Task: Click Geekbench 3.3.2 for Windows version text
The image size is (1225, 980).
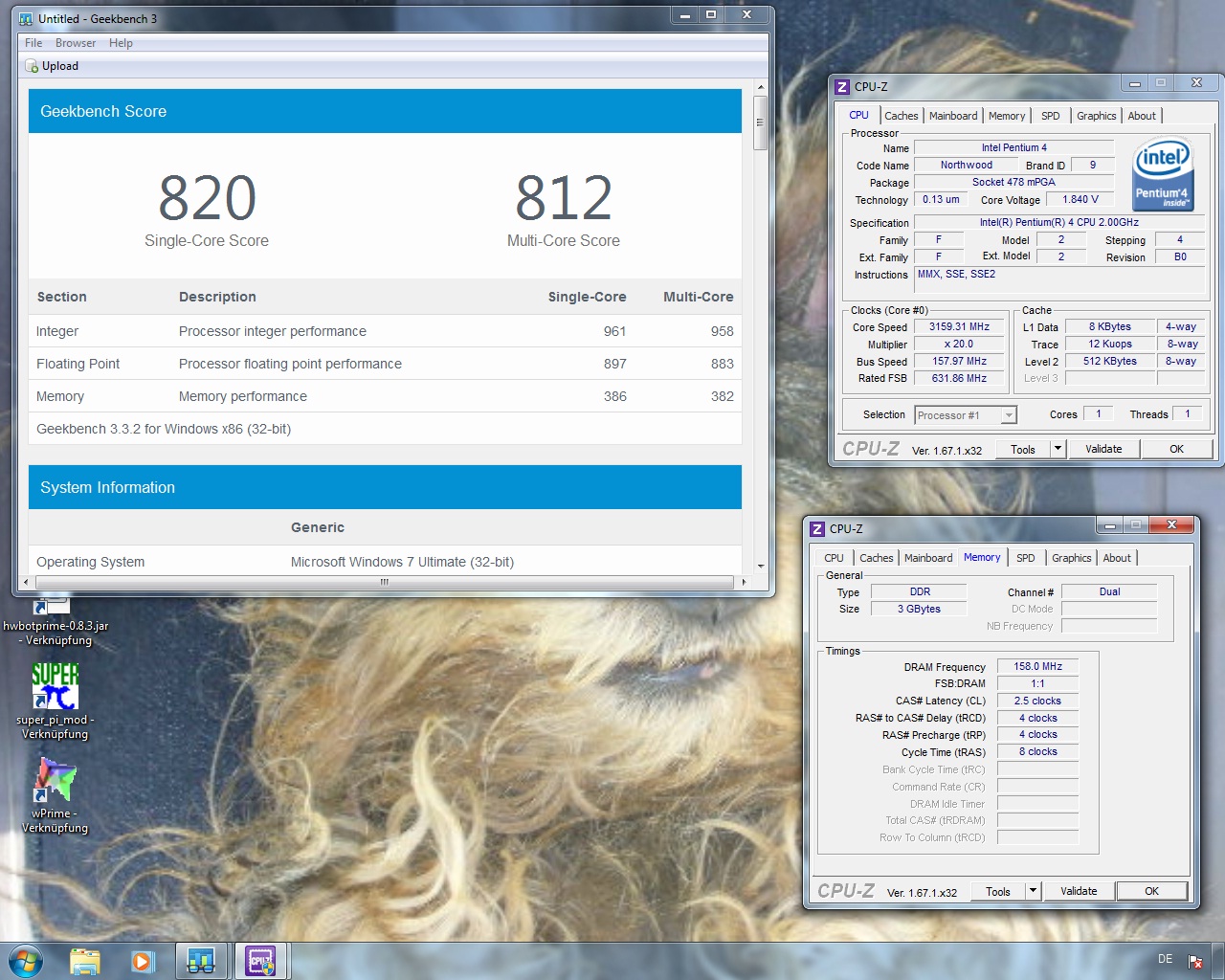Action: (x=164, y=429)
